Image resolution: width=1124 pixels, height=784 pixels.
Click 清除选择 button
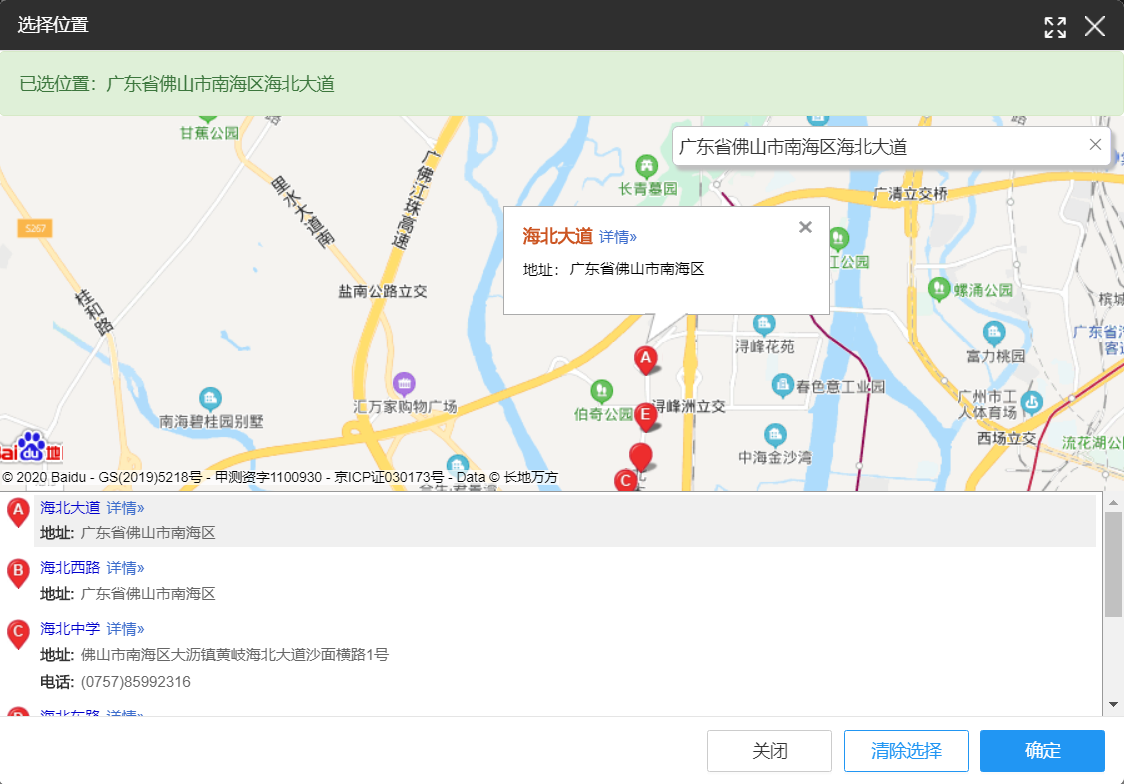pos(906,751)
